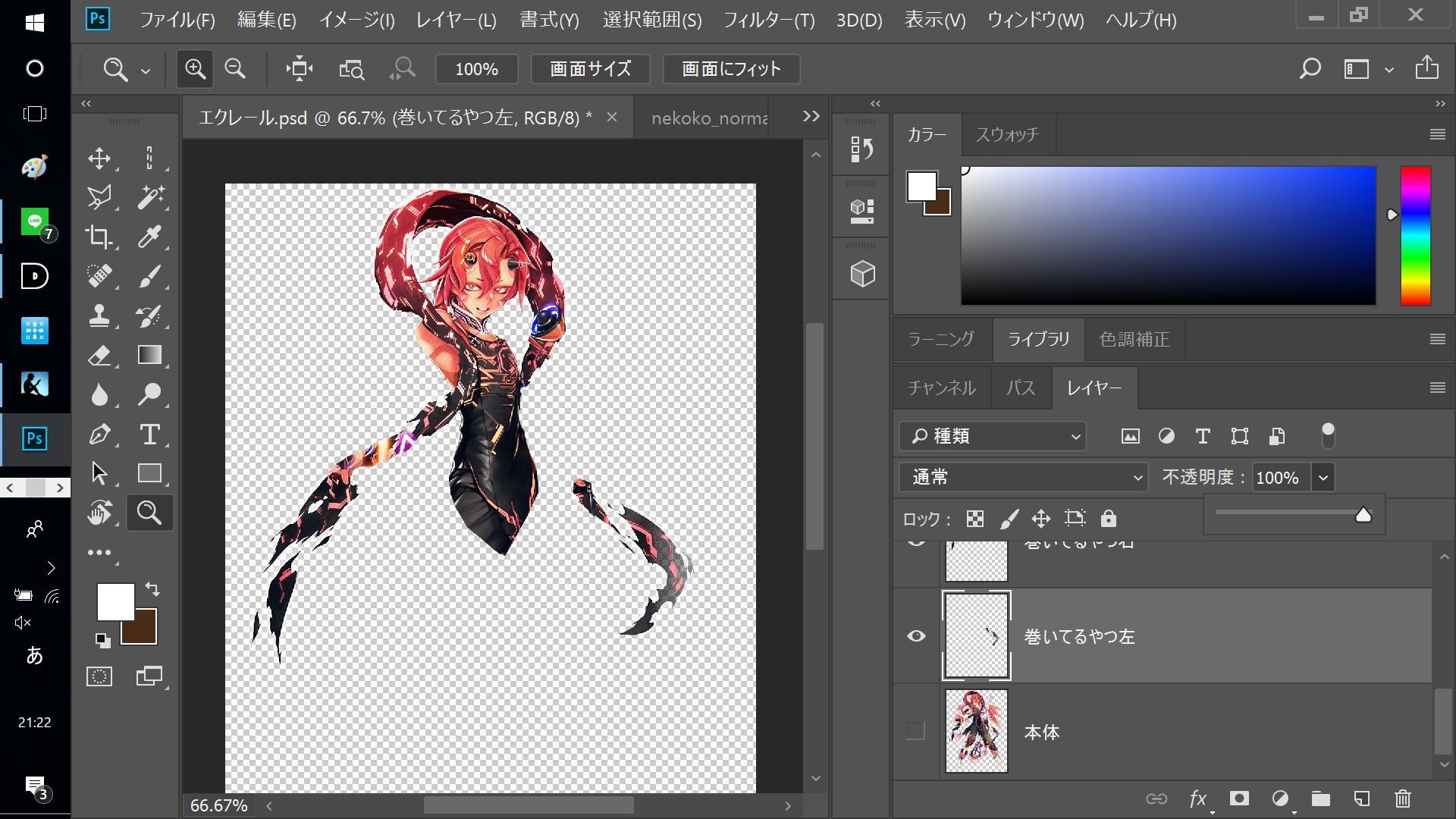Open the 種類 layer filter dropdown
This screenshot has height=819, width=1456.
(x=992, y=436)
